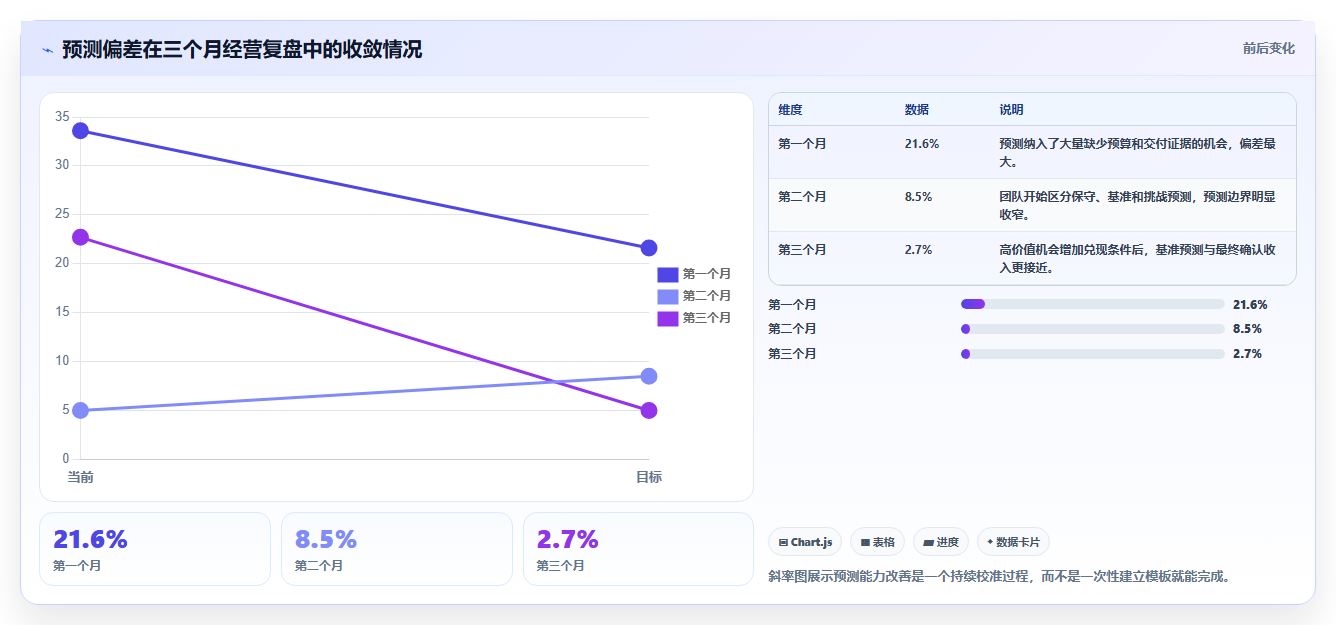1336x625 pixels.
Task: Click the 维度 table column header
Action: (790, 110)
